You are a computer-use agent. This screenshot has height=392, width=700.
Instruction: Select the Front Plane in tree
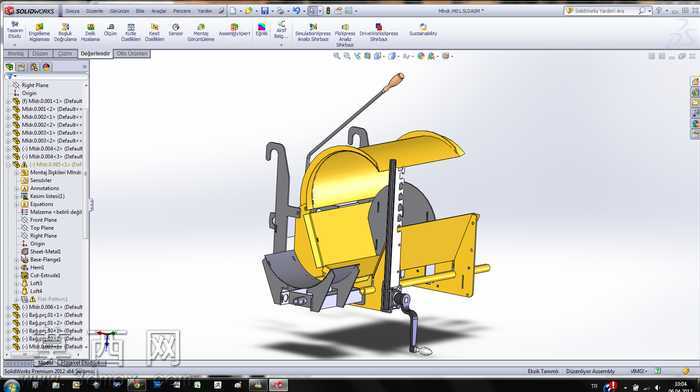(x=43, y=220)
